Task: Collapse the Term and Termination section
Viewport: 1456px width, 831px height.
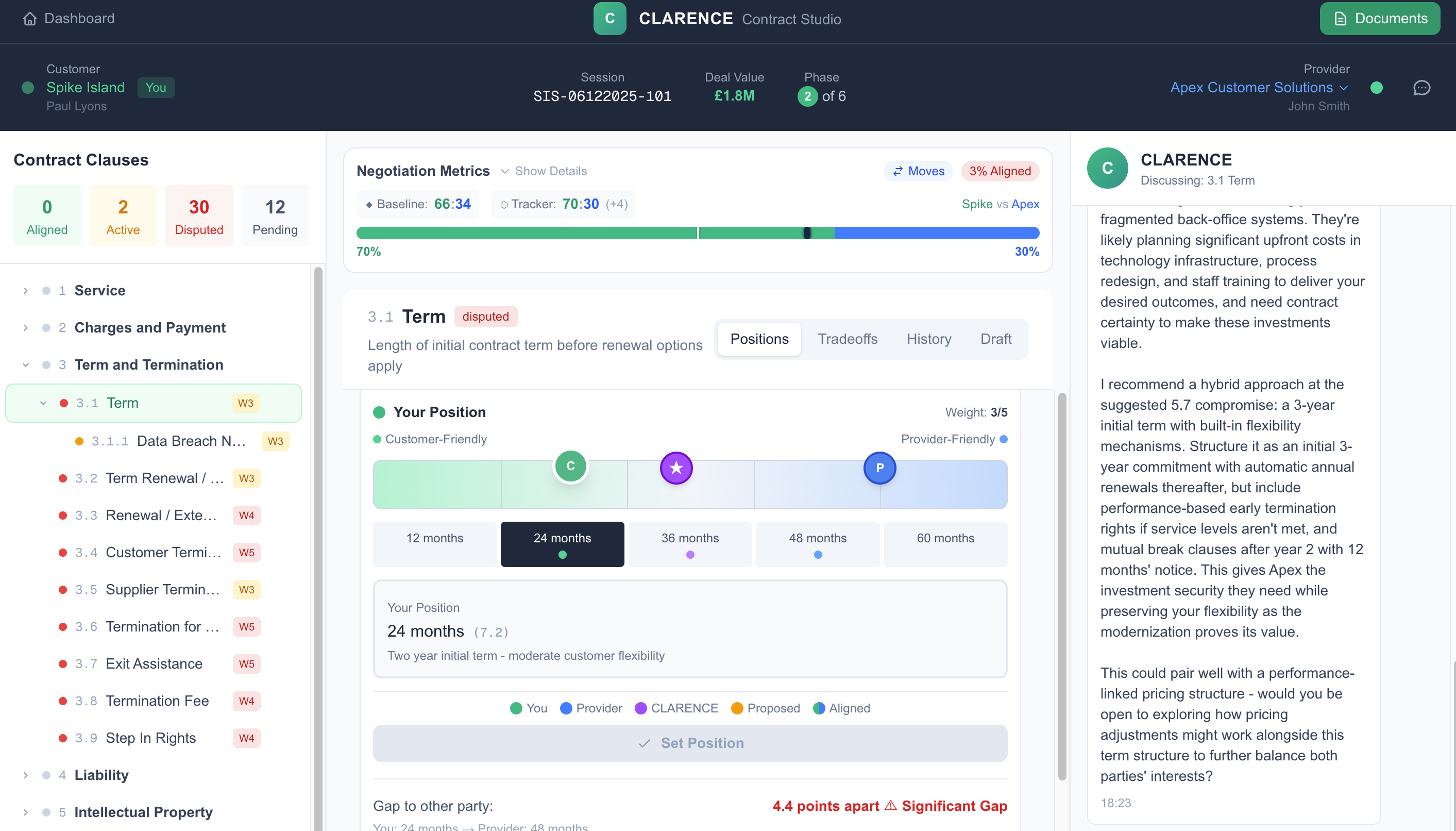Action: coord(26,364)
